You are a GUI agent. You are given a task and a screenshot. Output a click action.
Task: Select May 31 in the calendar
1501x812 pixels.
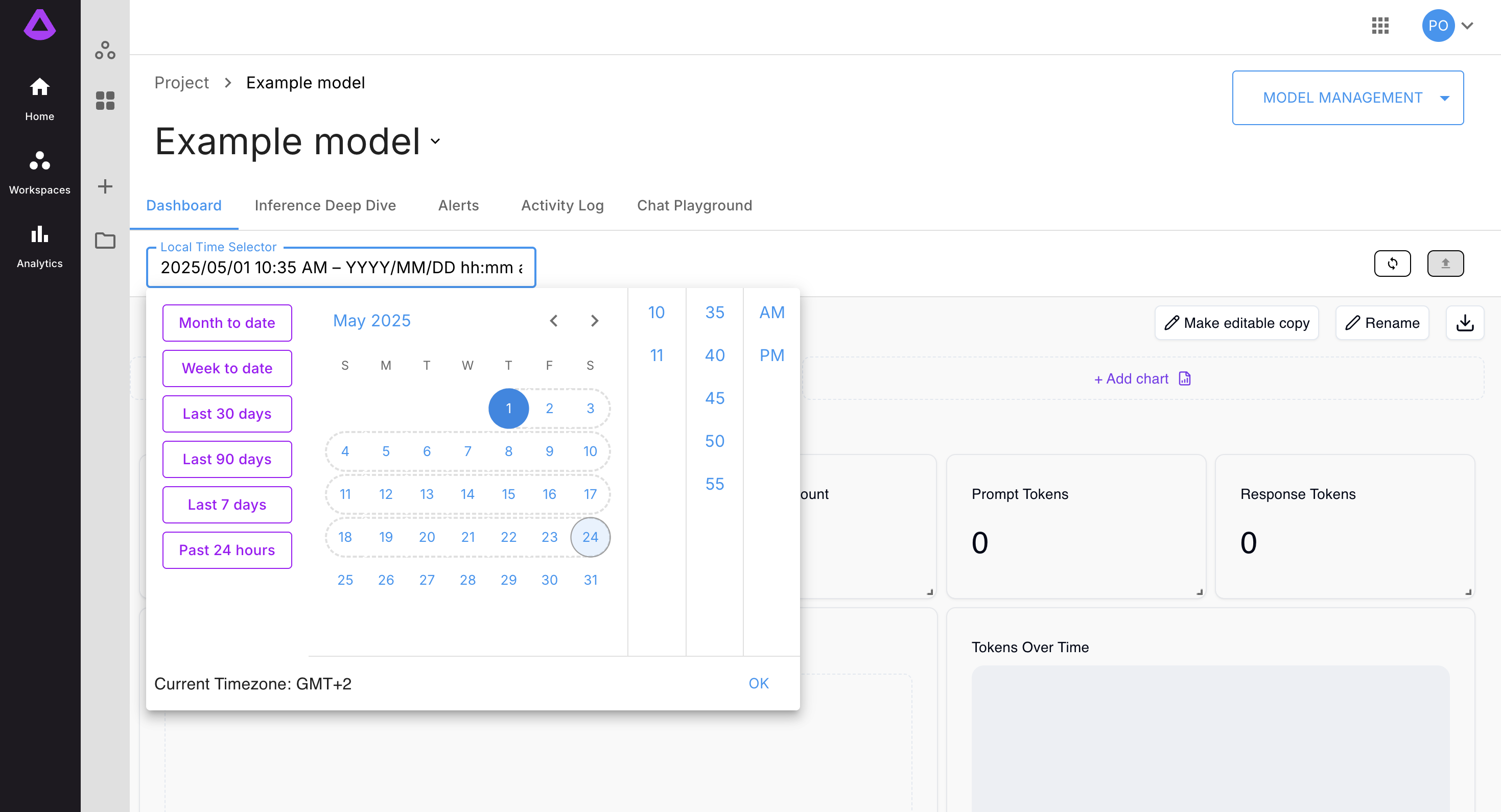click(x=590, y=580)
